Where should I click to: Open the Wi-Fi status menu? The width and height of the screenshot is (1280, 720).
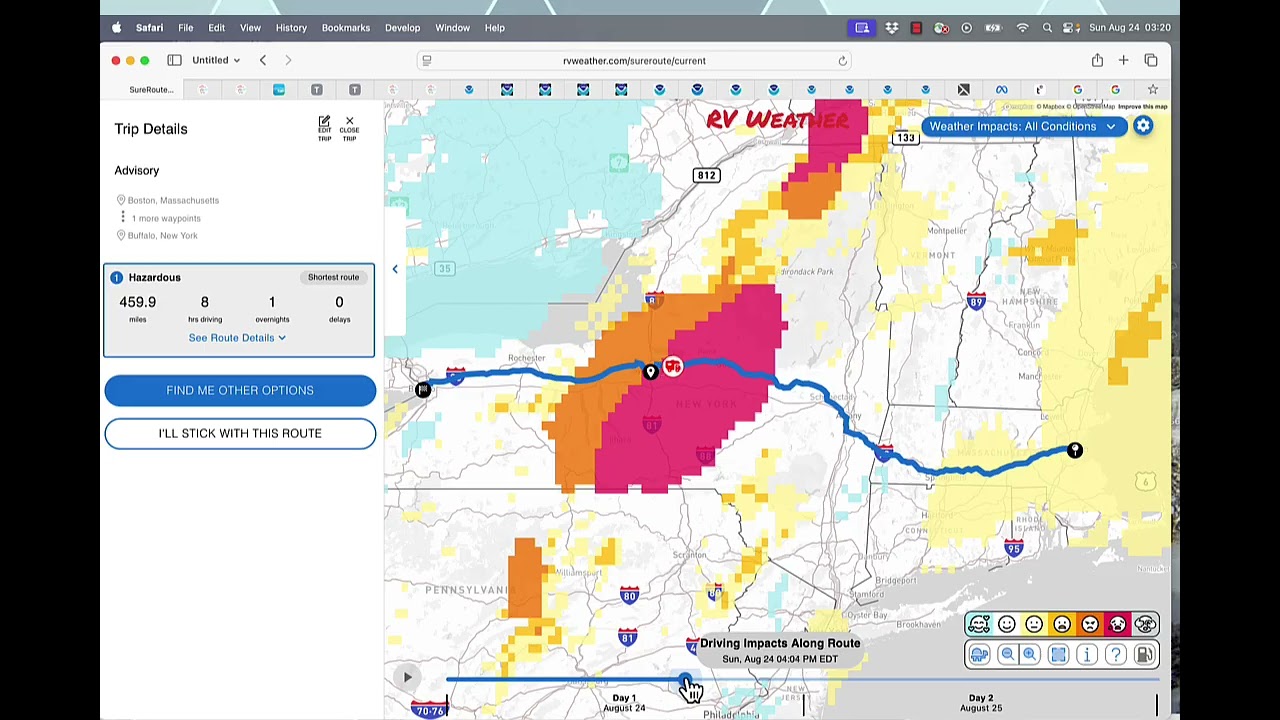click(1022, 28)
